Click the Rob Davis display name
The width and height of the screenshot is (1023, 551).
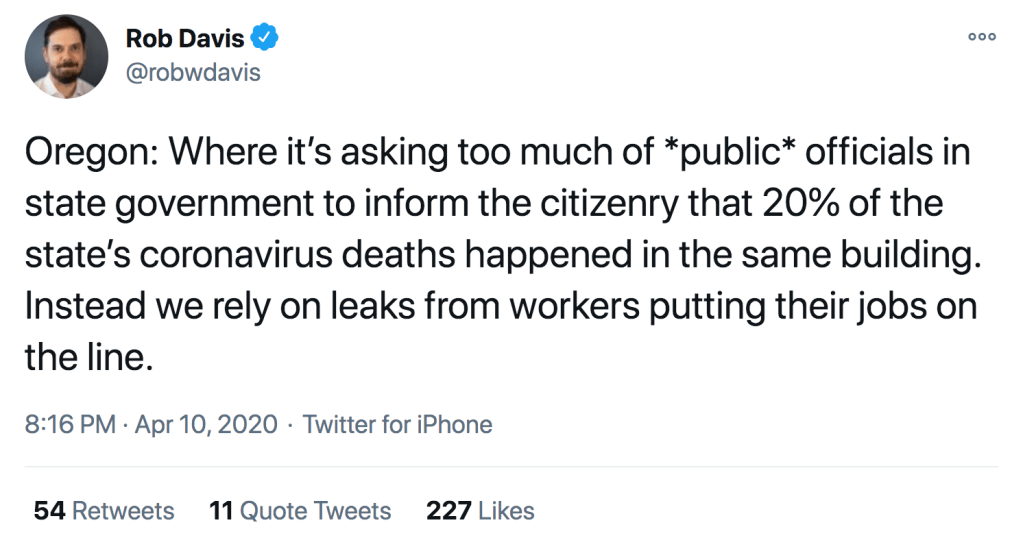[185, 39]
